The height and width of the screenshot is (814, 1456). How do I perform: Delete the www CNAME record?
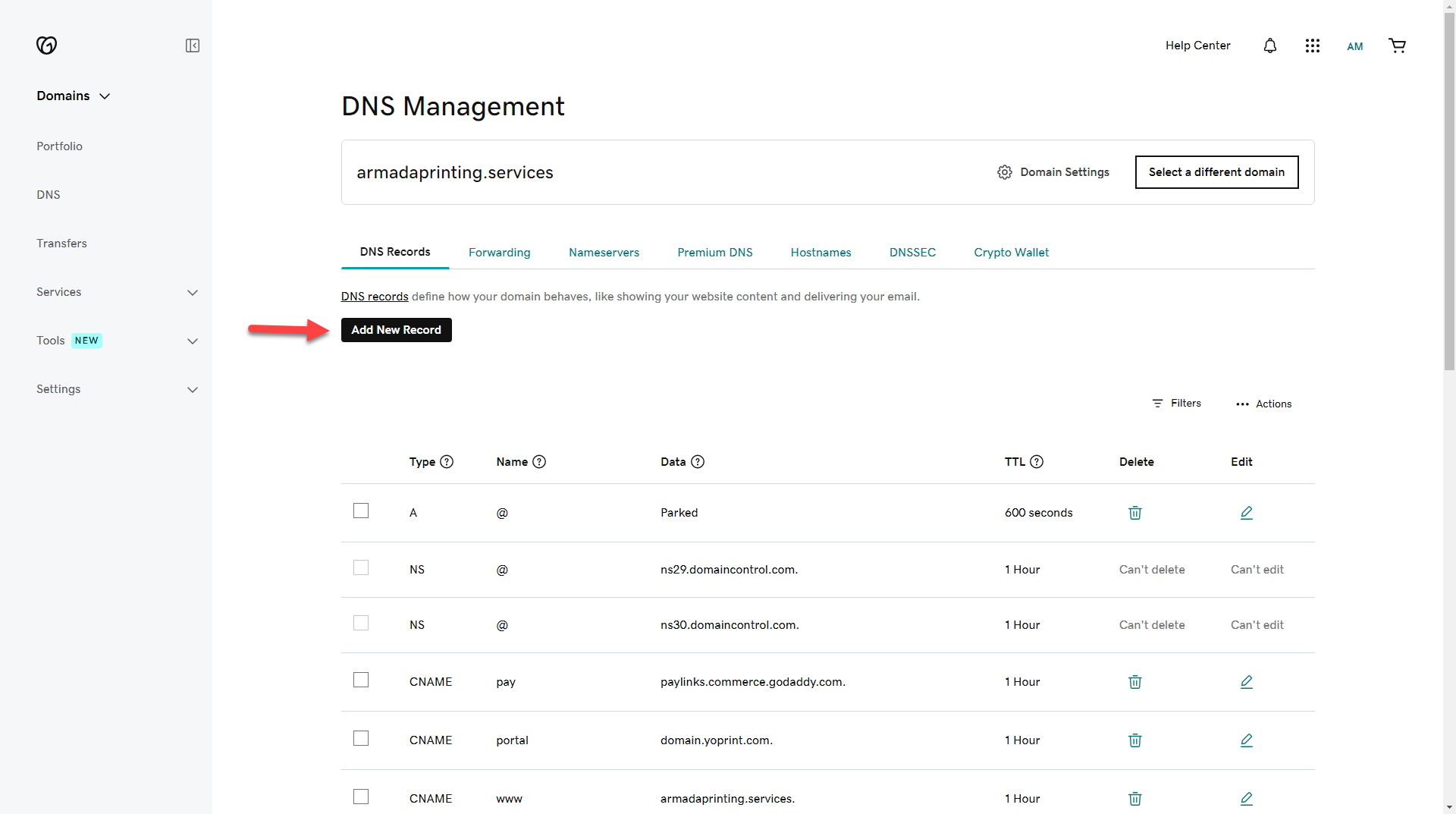tap(1135, 799)
